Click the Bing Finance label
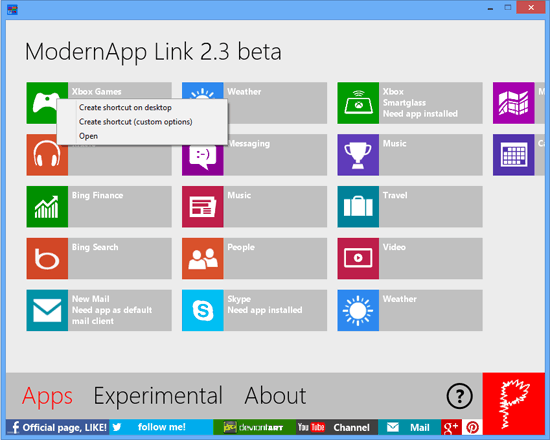This screenshot has height=440, width=550. [x=98, y=195]
